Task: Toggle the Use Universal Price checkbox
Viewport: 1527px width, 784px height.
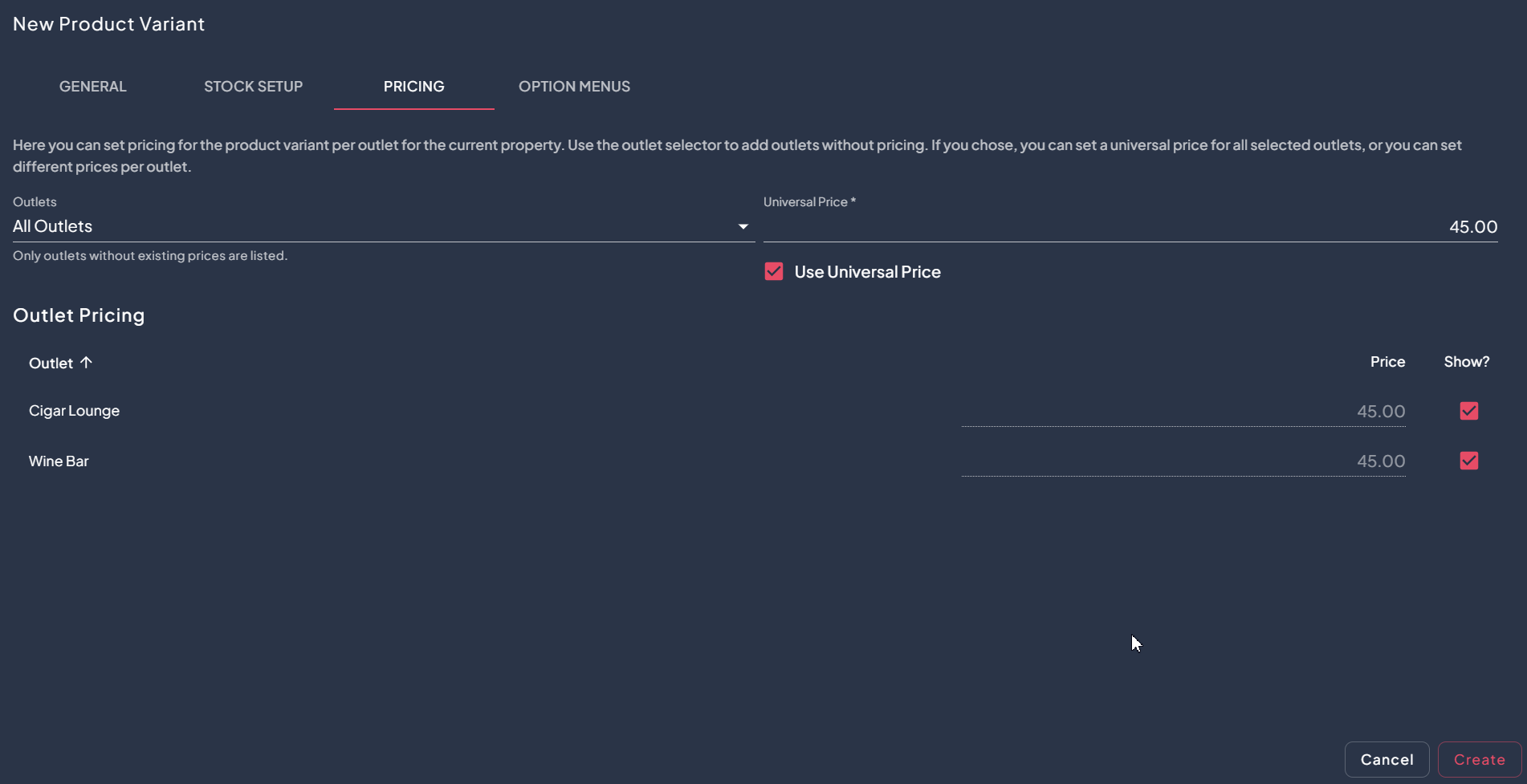Action: pyautogui.click(x=774, y=272)
